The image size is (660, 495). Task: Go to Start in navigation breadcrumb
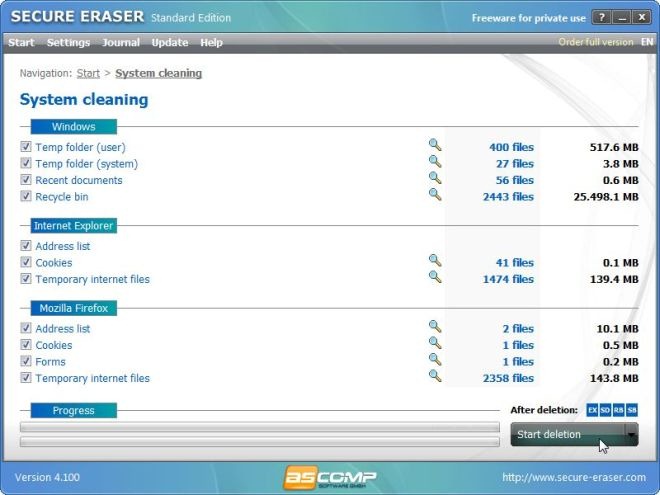click(x=88, y=73)
